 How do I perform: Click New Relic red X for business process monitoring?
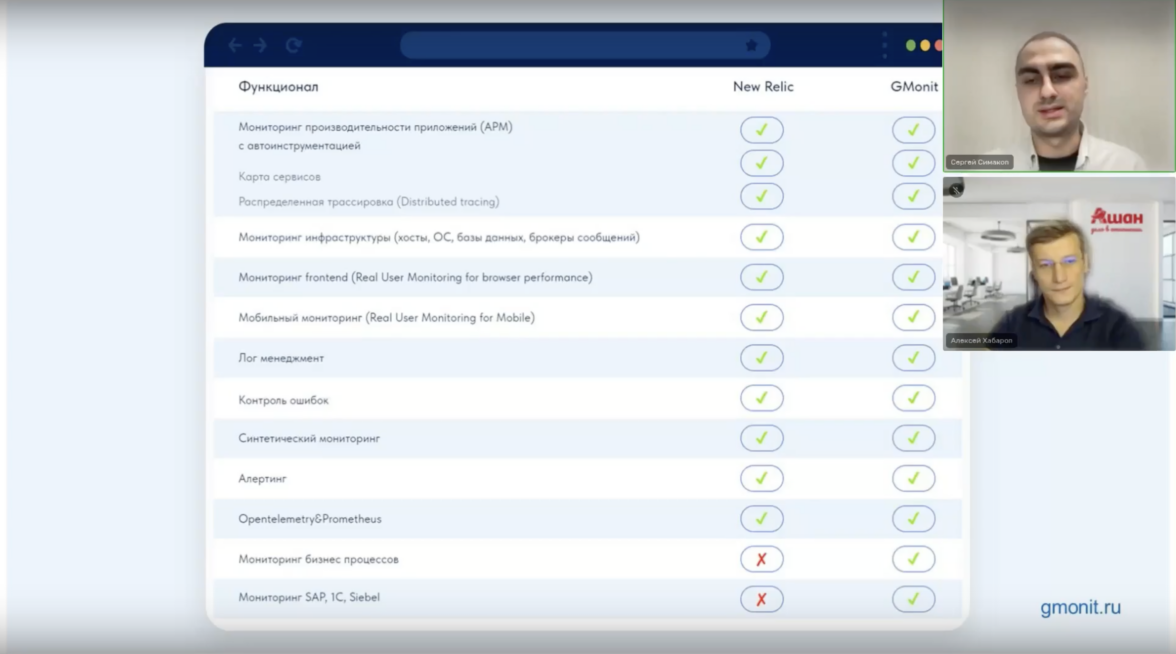tap(761, 559)
